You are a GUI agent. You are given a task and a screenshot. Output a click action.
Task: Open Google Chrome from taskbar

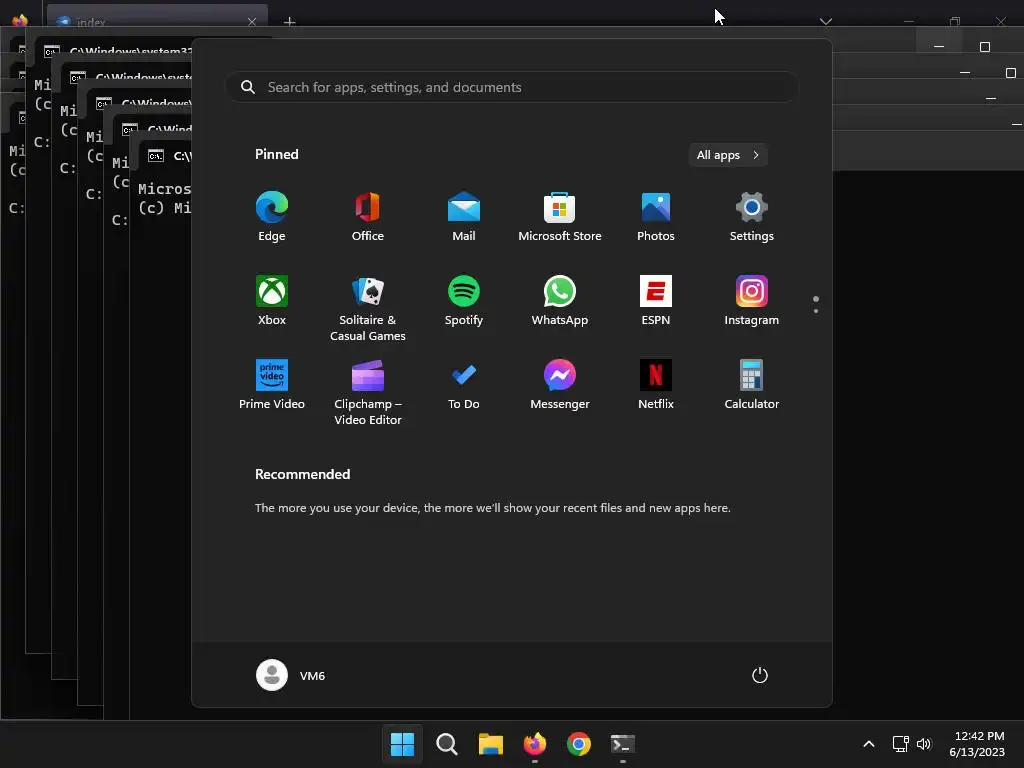tap(579, 744)
